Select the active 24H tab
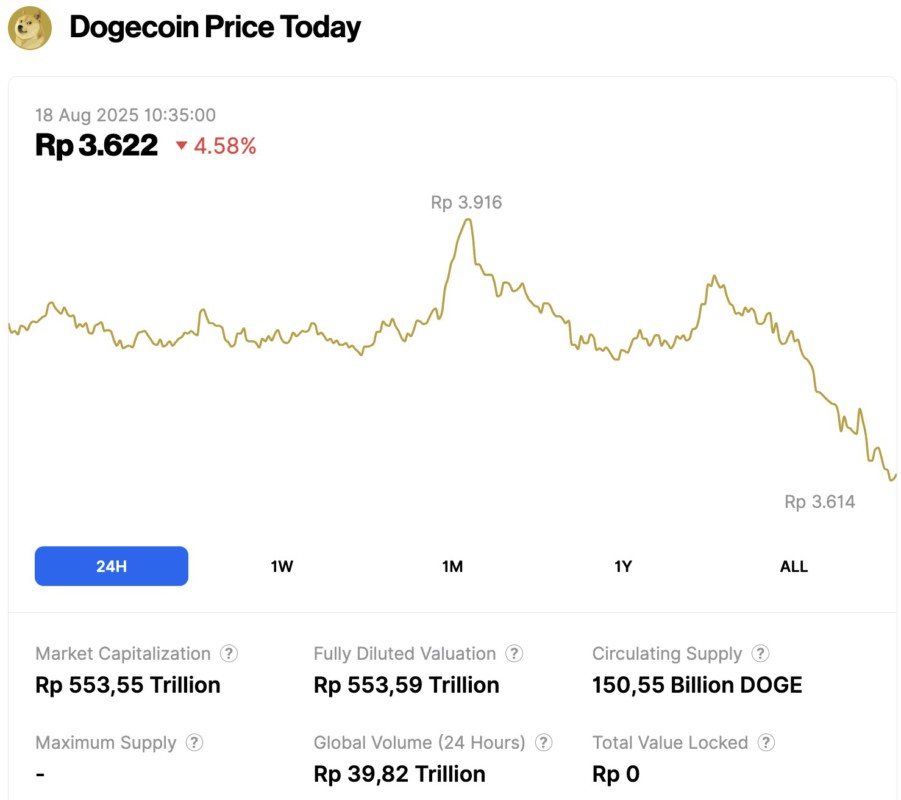901x800 pixels. pos(111,566)
